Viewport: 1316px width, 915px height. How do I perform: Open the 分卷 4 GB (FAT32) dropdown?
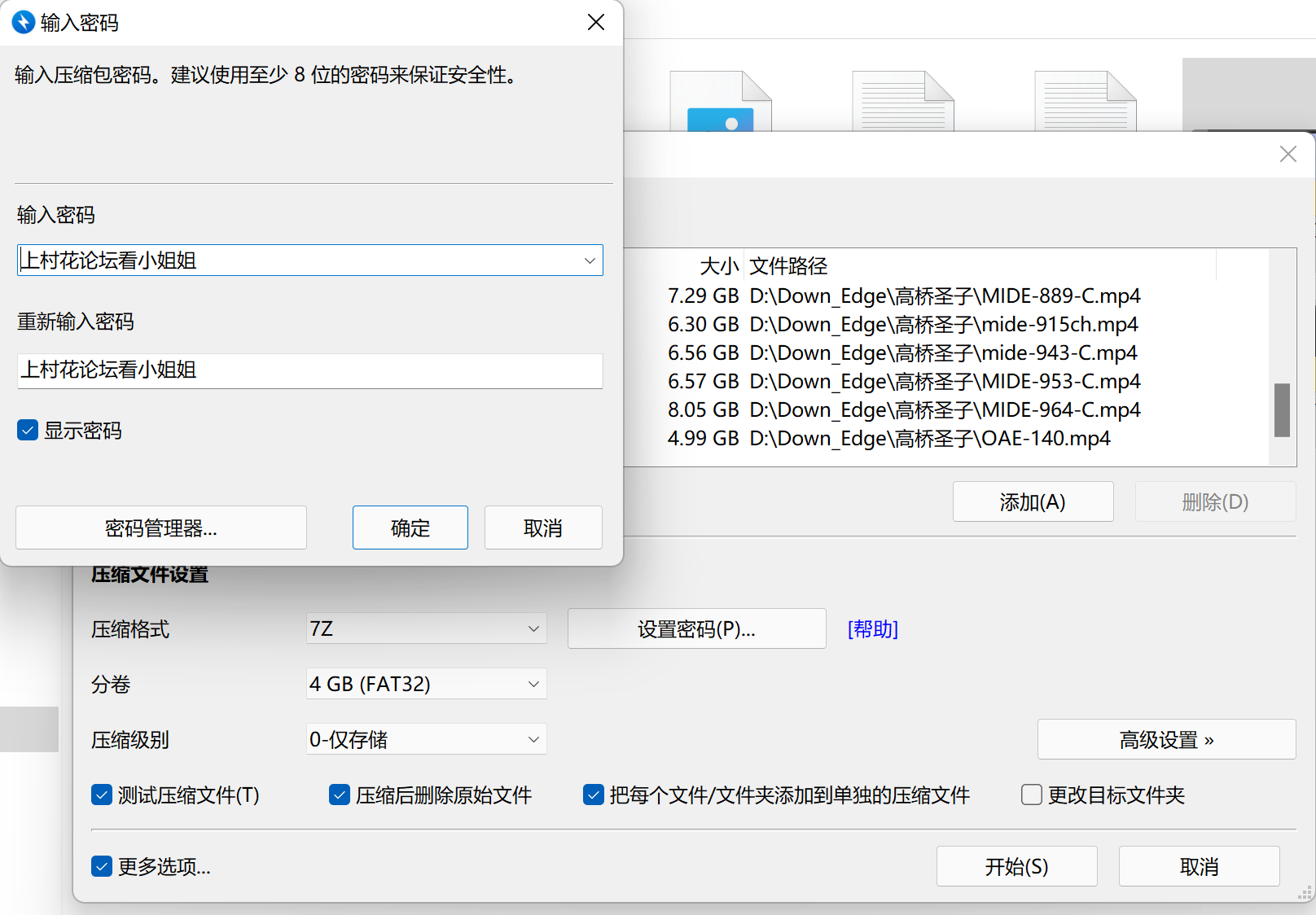coord(426,684)
